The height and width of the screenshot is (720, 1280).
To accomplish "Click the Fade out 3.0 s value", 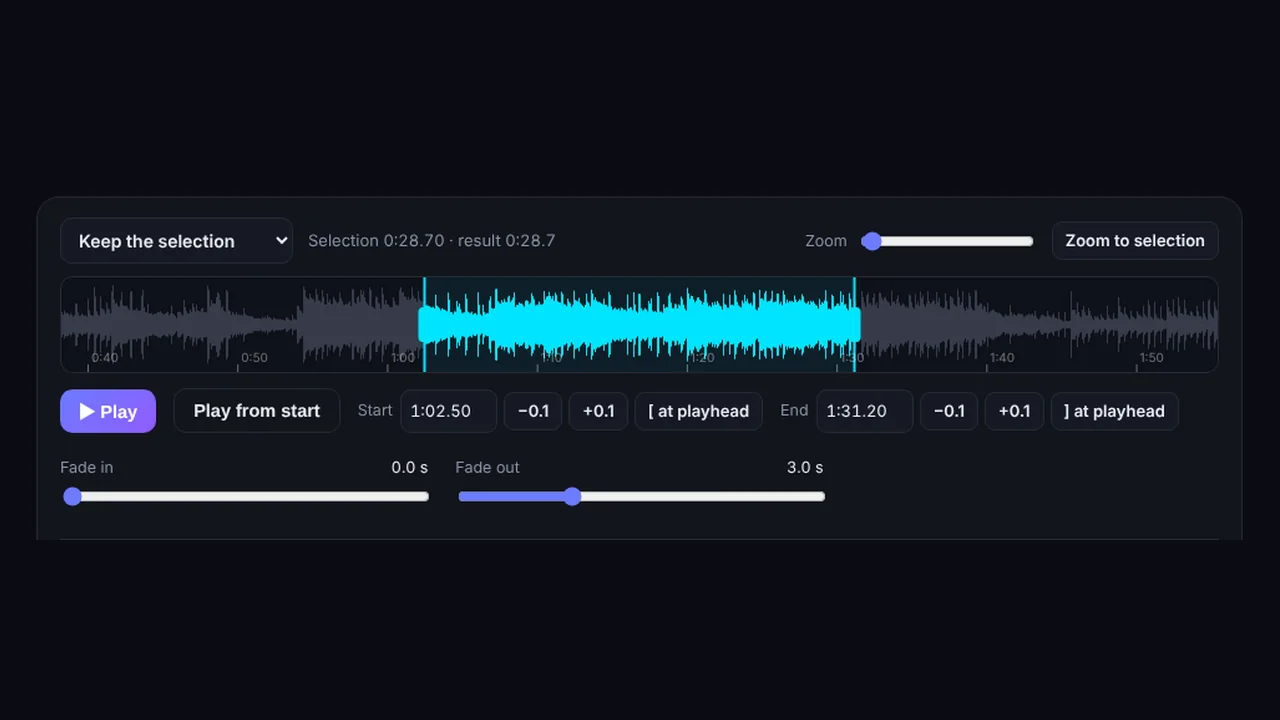I will 805,468.
